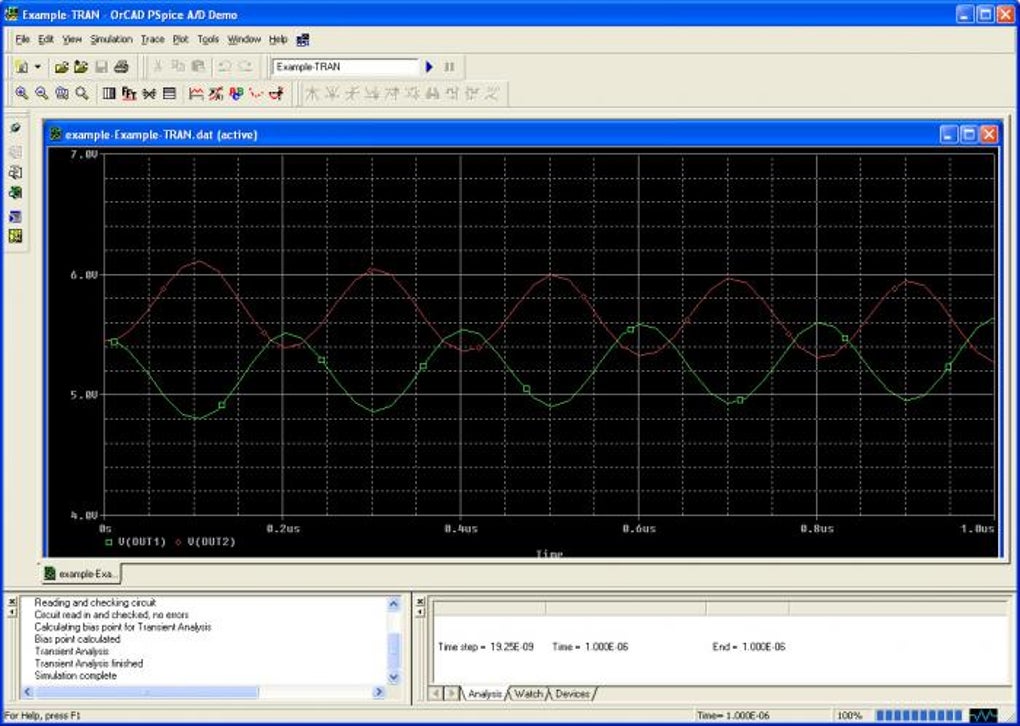Toggle the Log X Axis icon
The height and width of the screenshot is (726, 1020).
(x=109, y=94)
